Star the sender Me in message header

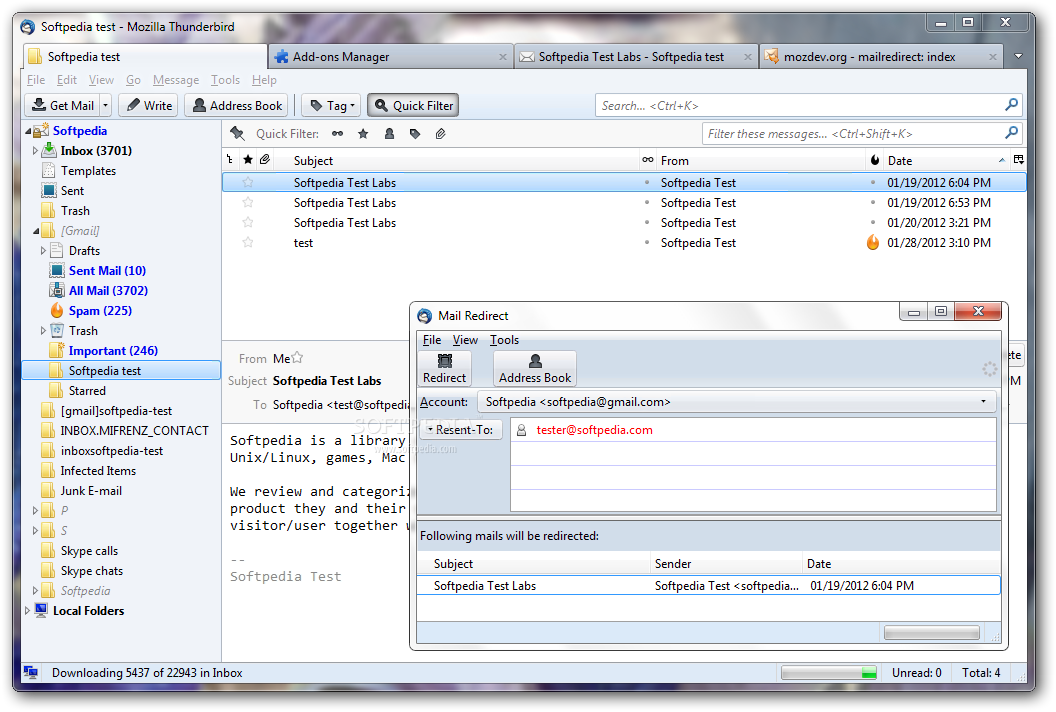click(297, 358)
